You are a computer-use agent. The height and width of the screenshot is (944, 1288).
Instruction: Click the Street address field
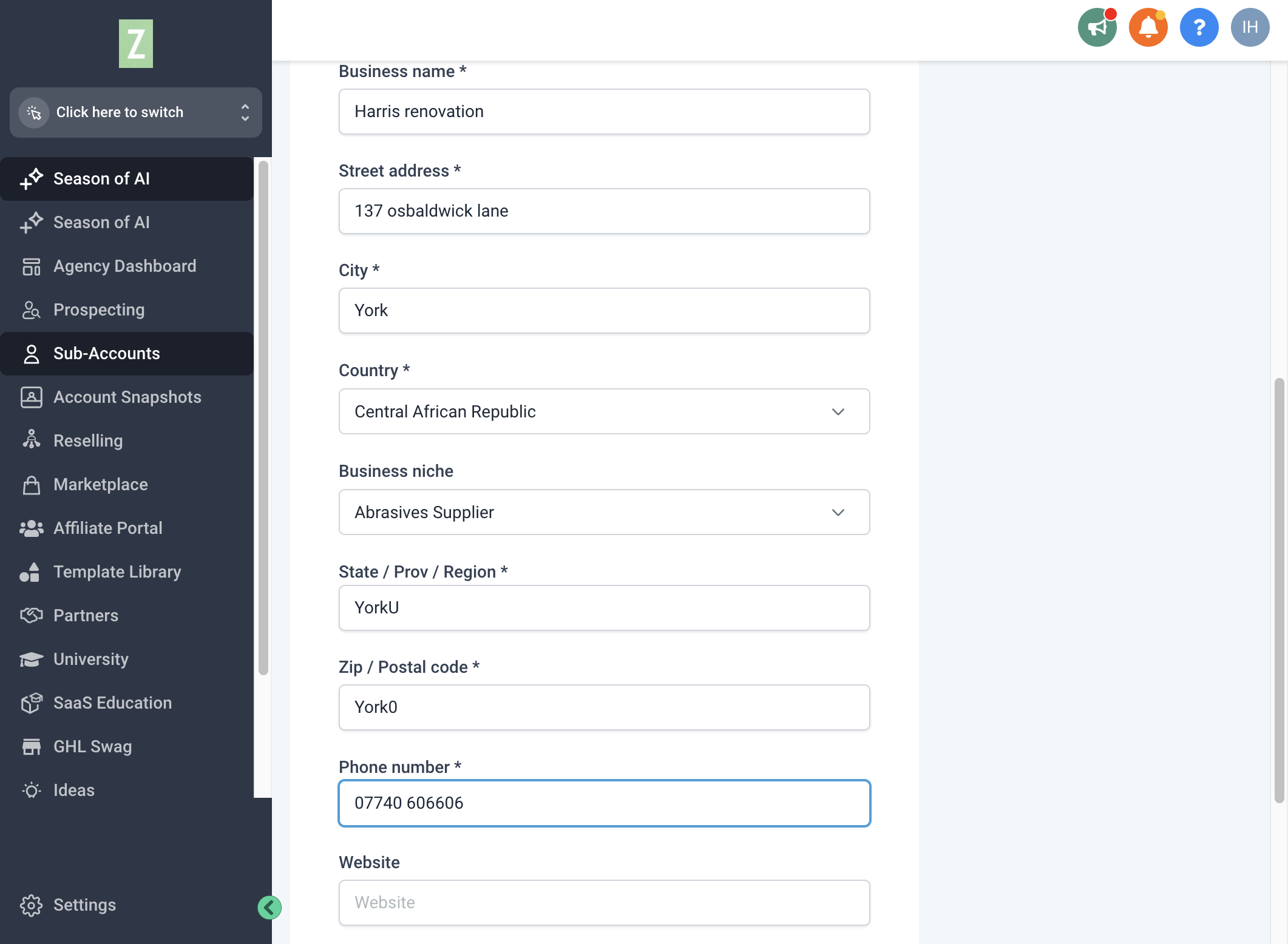tap(604, 211)
